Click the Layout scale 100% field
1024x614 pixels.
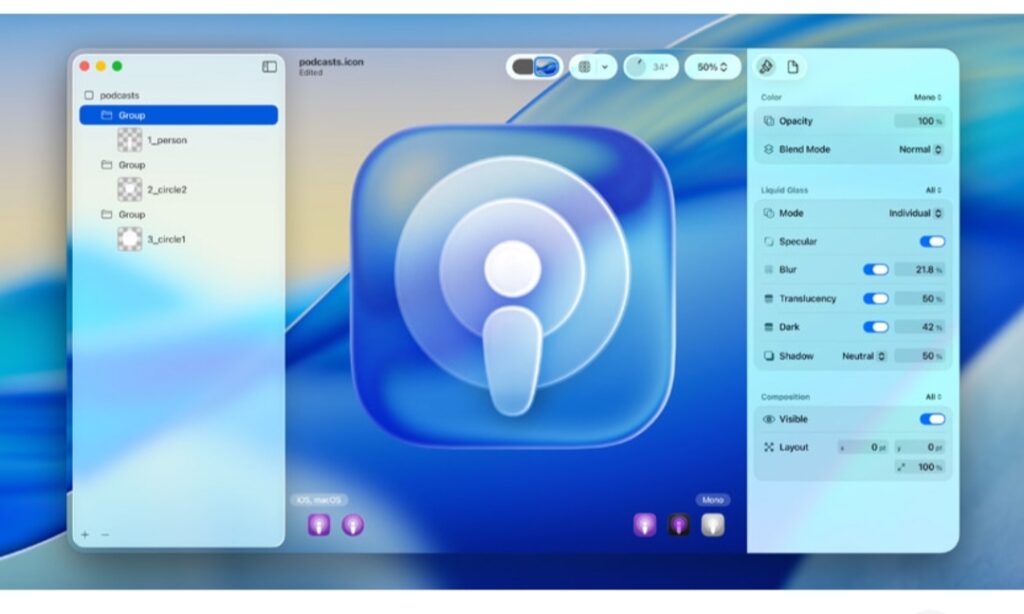(919, 467)
